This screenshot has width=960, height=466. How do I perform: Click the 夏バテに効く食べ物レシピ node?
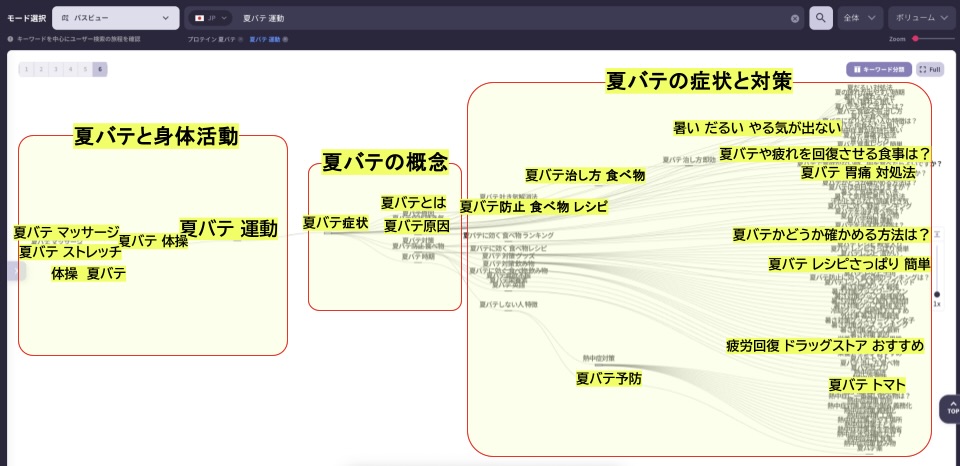(x=508, y=248)
